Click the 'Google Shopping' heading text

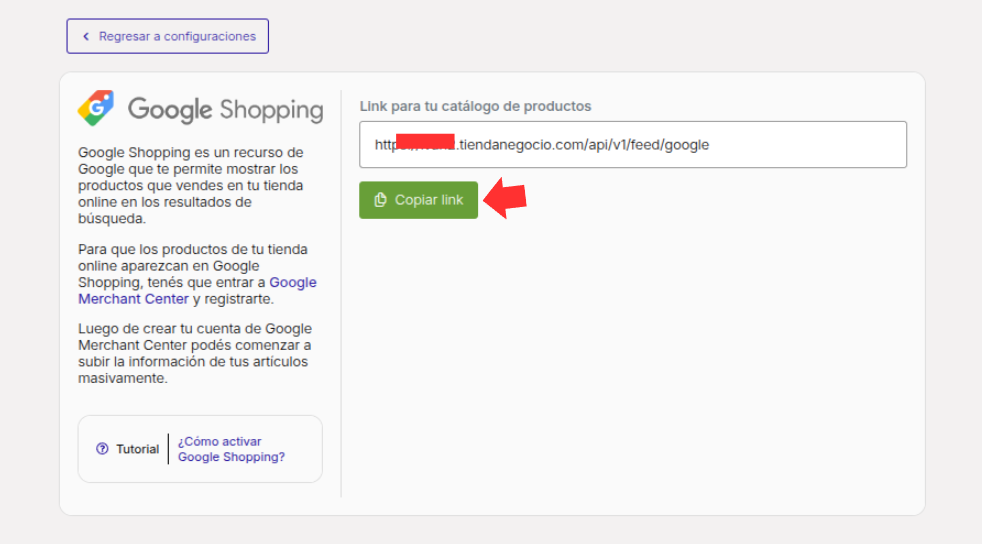225,110
